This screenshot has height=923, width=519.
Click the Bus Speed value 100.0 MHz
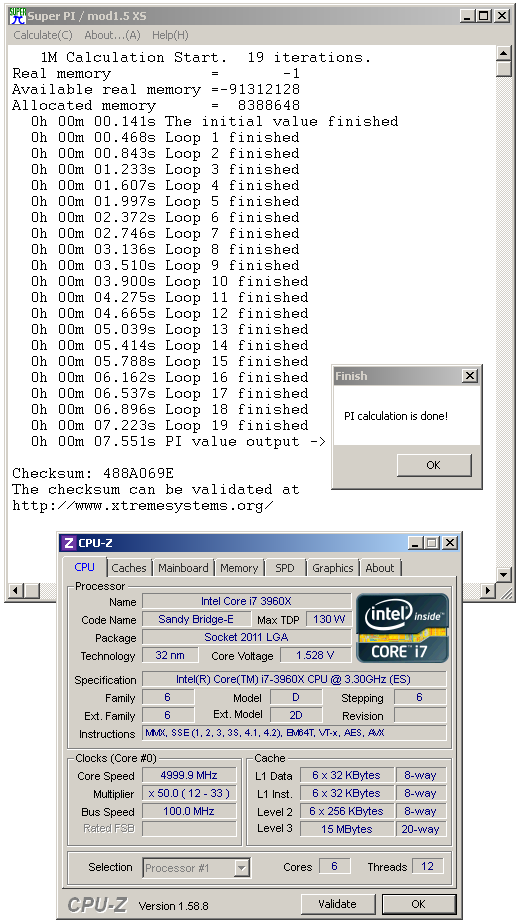(189, 811)
